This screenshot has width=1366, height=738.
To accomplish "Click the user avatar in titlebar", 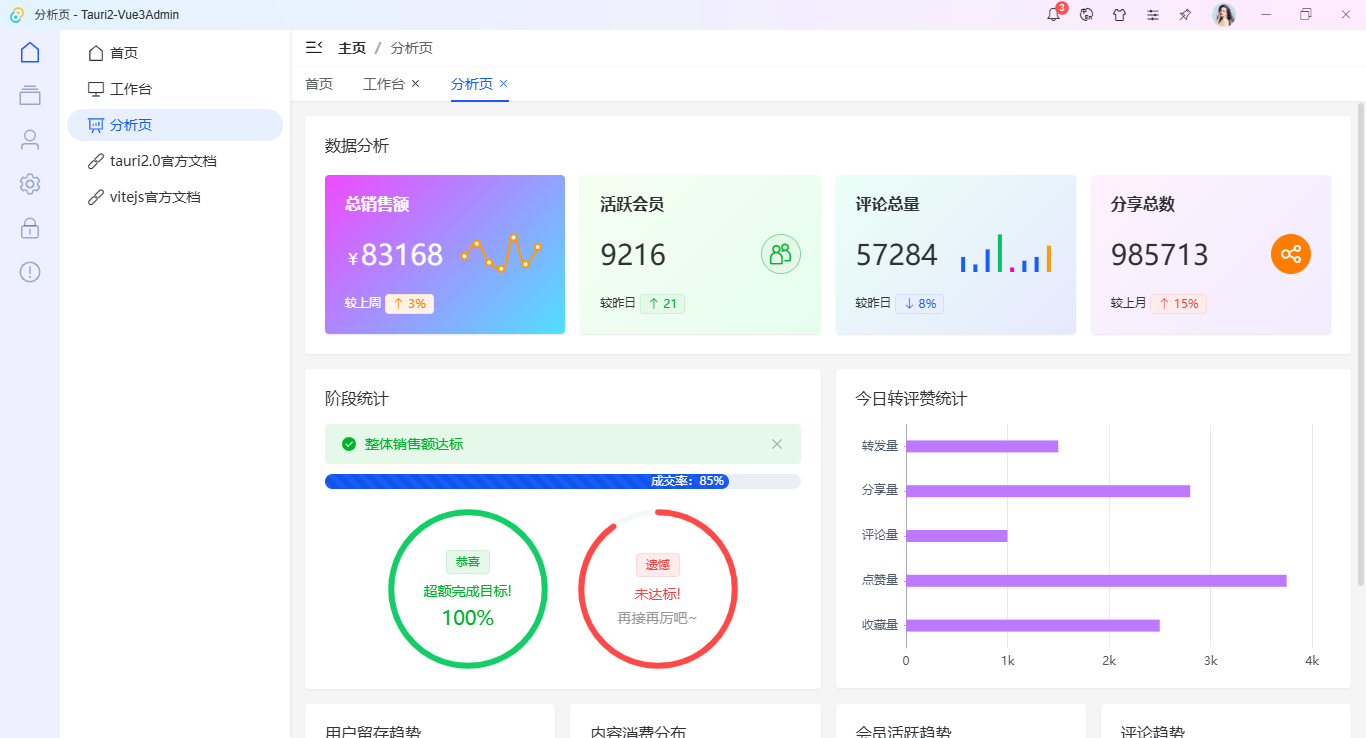I will tap(1223, 15).
